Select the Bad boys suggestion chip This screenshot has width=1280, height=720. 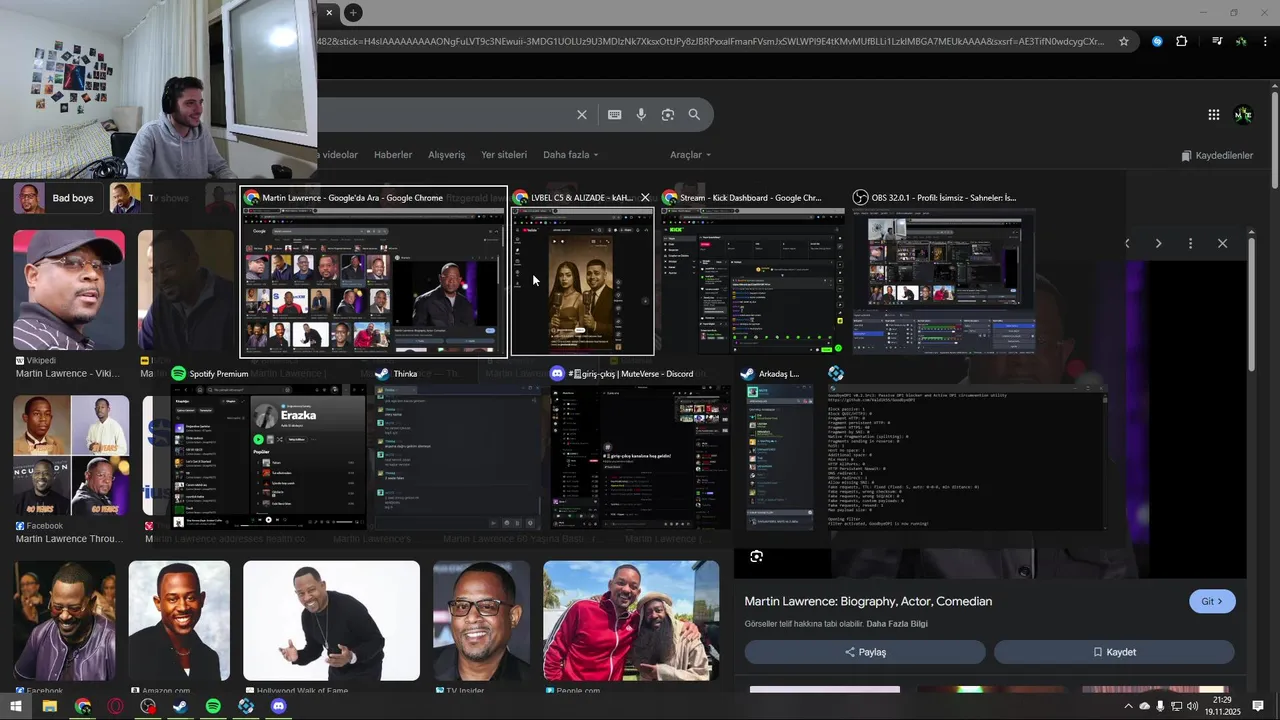[57, 198]
